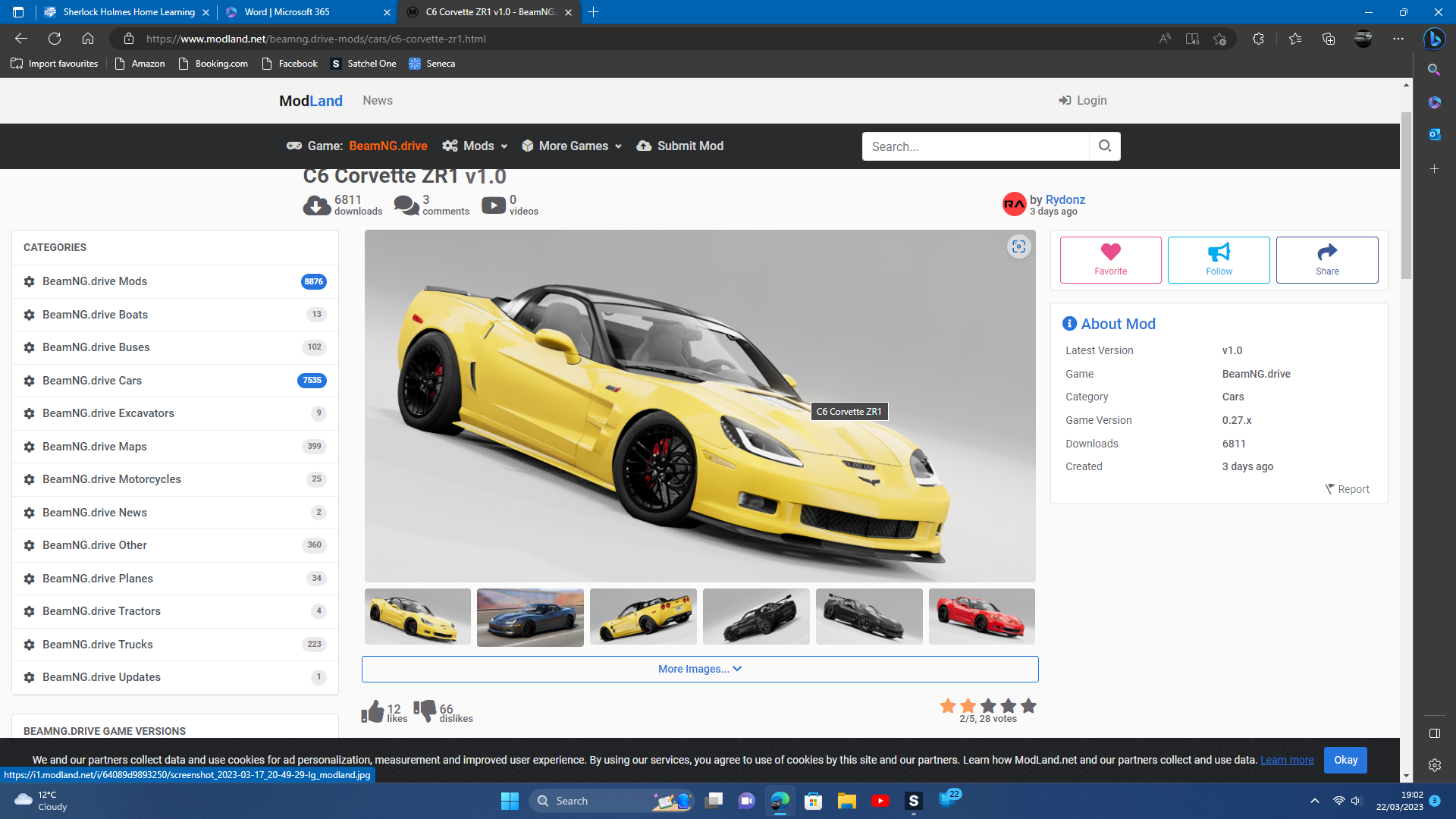
Task: Click the Share arrow button
Action: tap(1327, 260)
